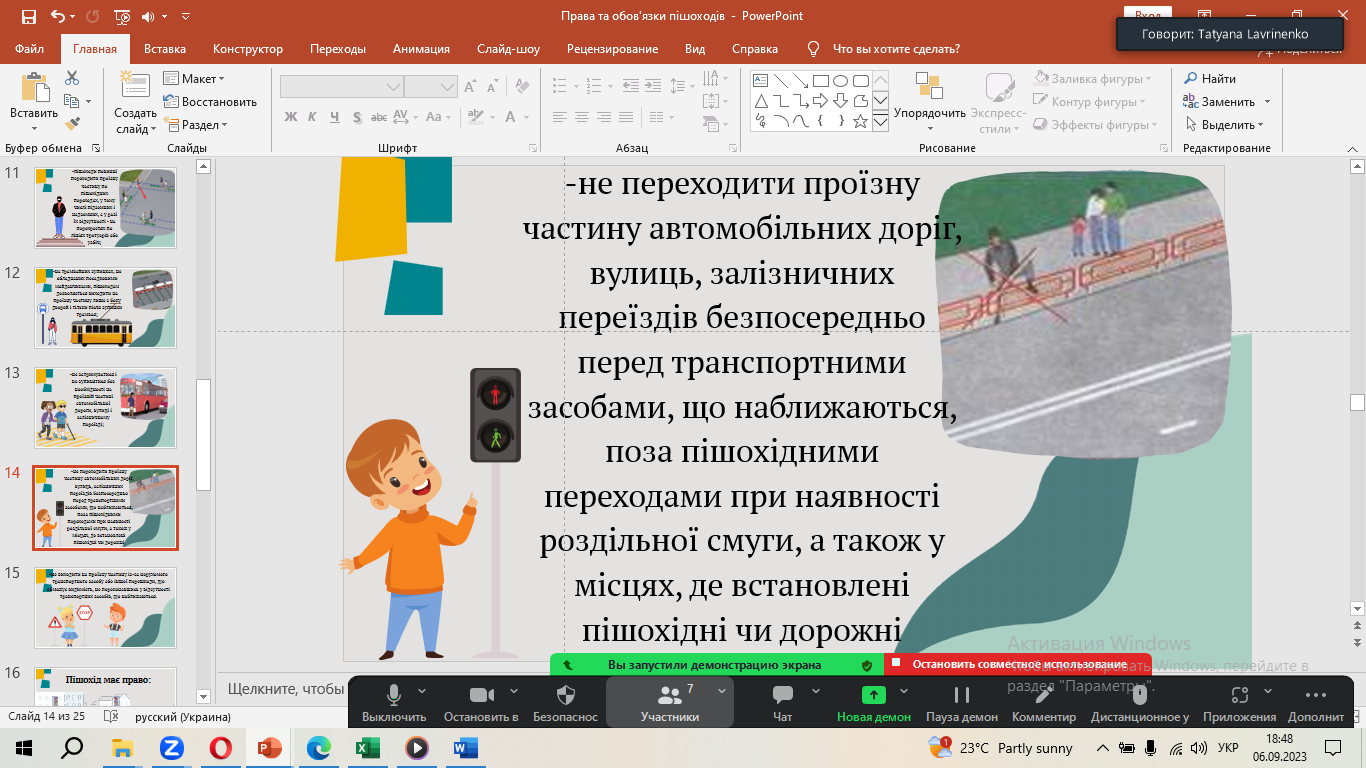Image resolution: width=1366 pixels, height=768 pixels.
Task: Open the font size combo box
Action: [431, 86]
